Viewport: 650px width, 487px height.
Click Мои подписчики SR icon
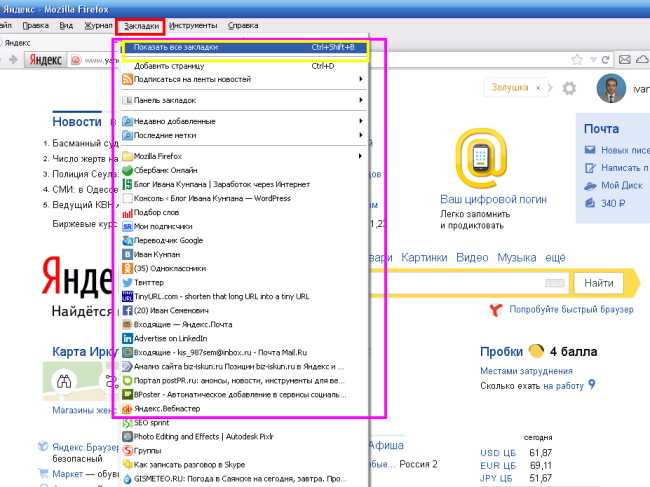click(x=127, y=227)
